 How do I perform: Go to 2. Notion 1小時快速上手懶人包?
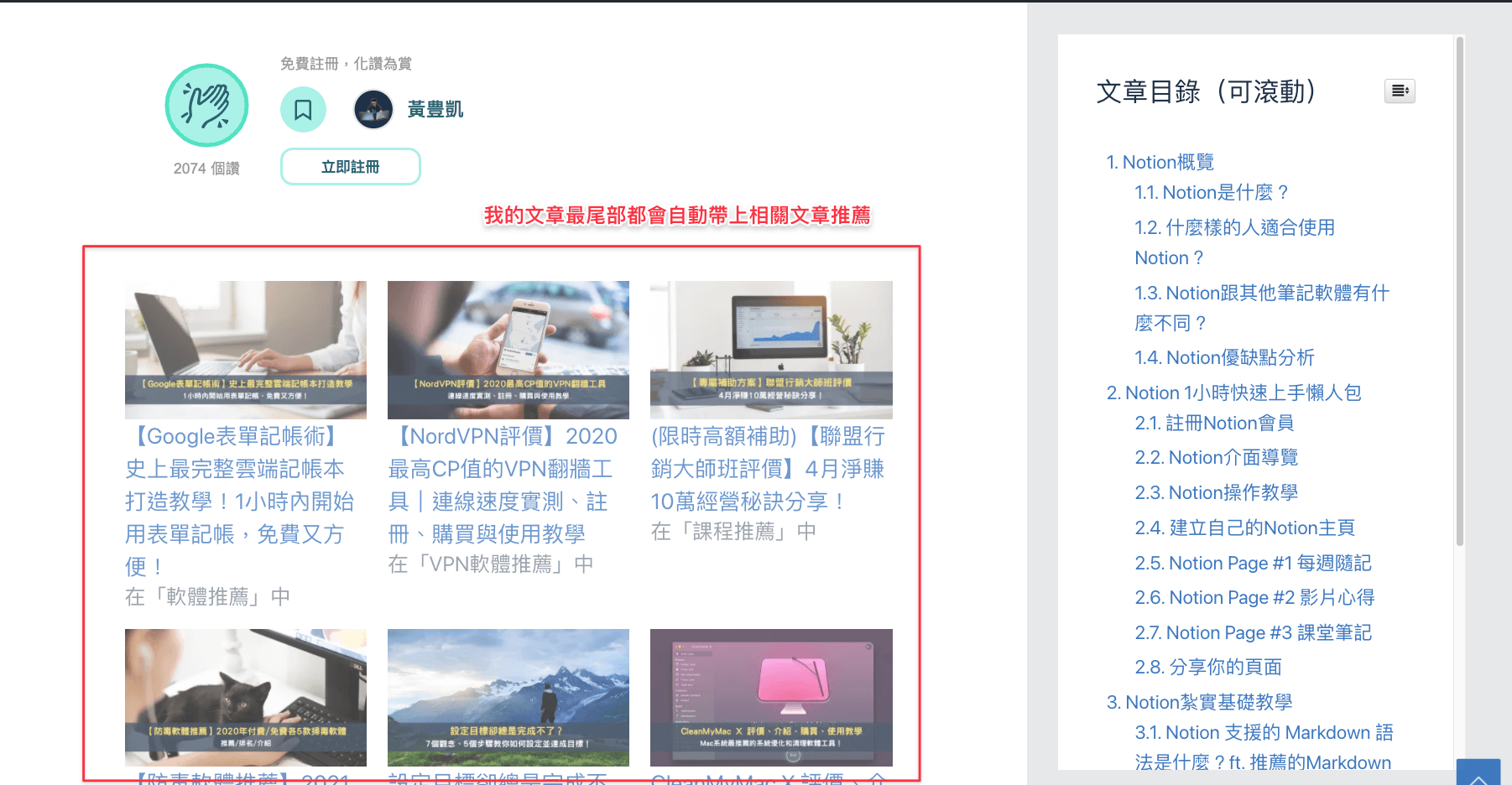(x=1233, y=392)
